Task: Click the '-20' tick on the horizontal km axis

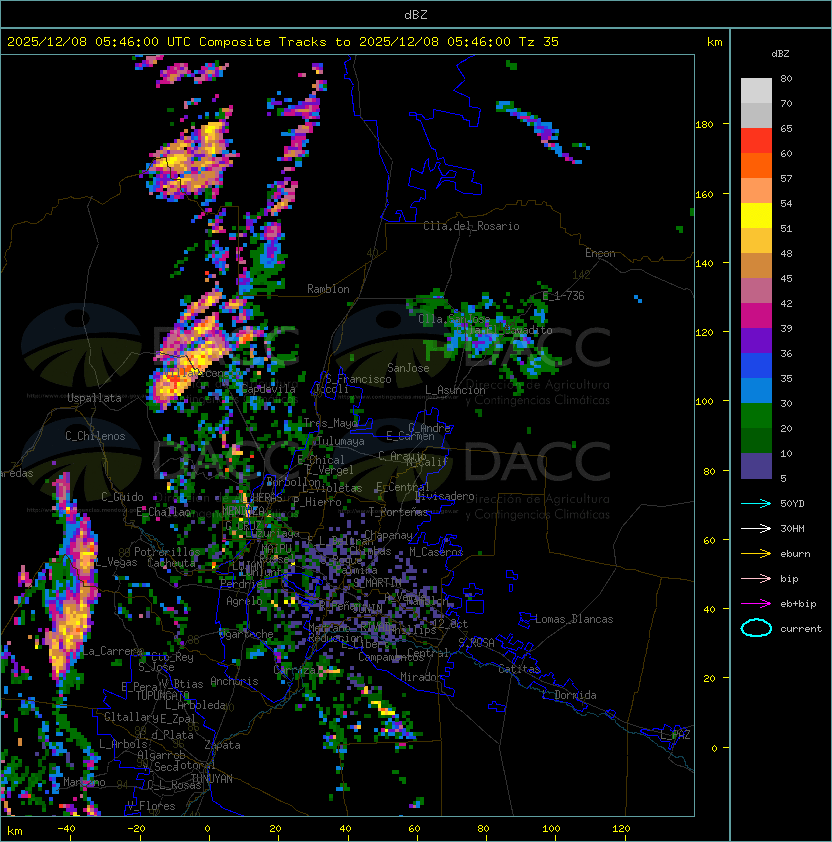Action: (x=136, y=829)
